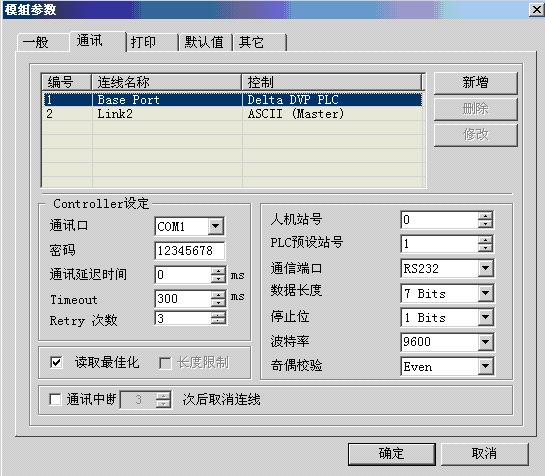Decrease 通讯延迟时间 with down arrow
The height and width of the screenshot is (476, 545).
click(x=218, y=279)
